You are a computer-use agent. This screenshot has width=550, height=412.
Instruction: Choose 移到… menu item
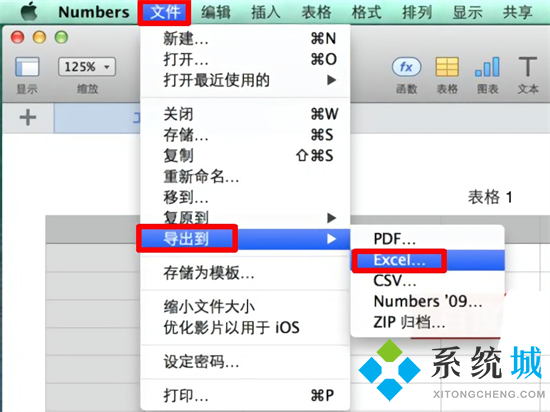point(245,197)
